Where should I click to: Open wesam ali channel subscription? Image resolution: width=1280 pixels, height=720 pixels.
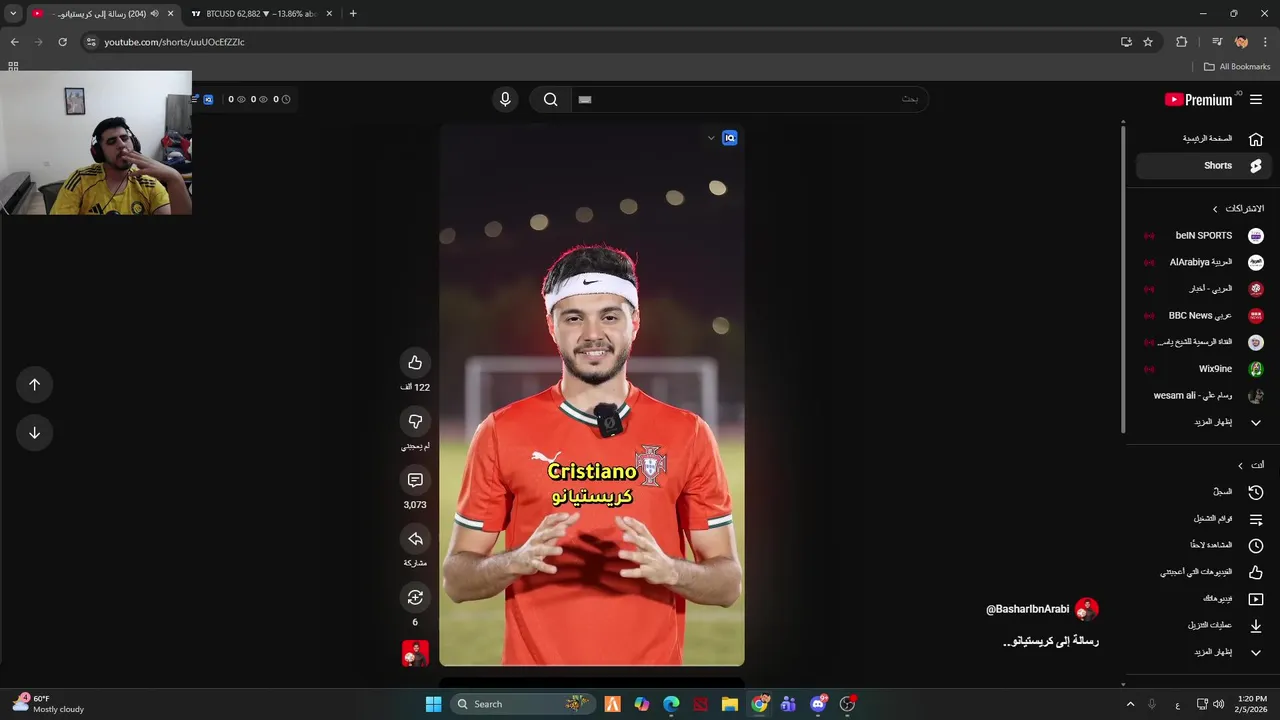coord(1203,396)
